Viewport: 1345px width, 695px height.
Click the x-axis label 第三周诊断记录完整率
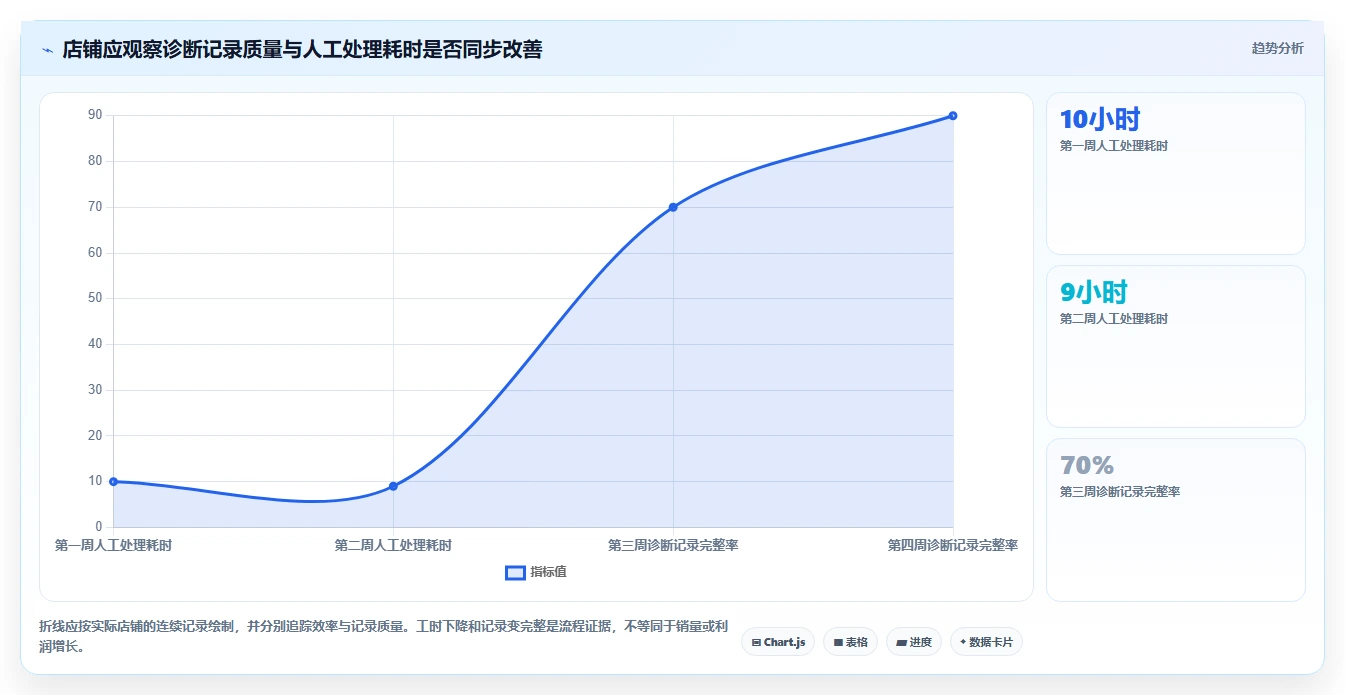tap(673, 545)
